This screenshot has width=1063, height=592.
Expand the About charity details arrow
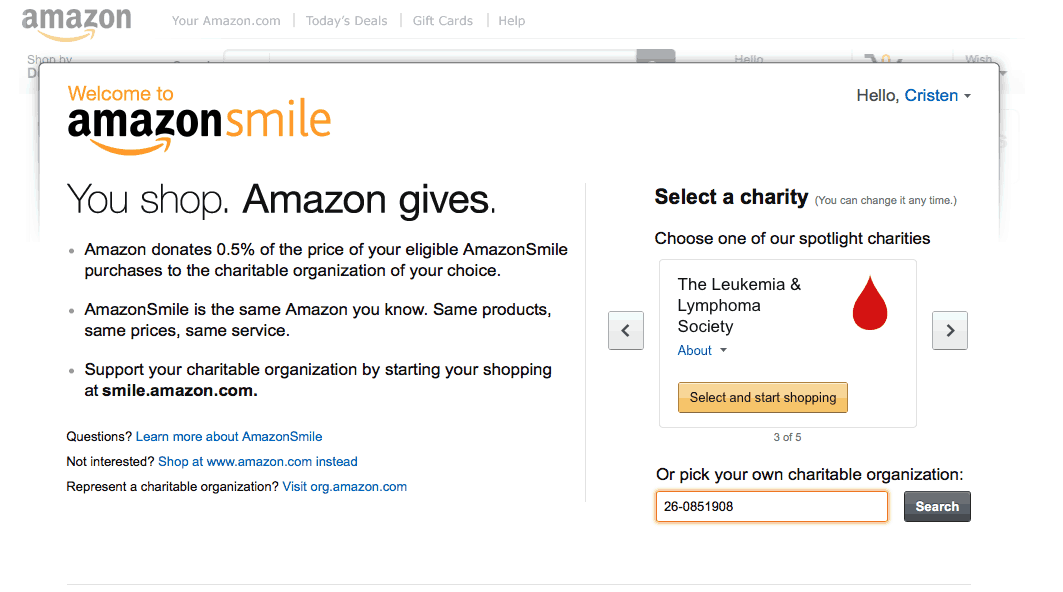723,351
